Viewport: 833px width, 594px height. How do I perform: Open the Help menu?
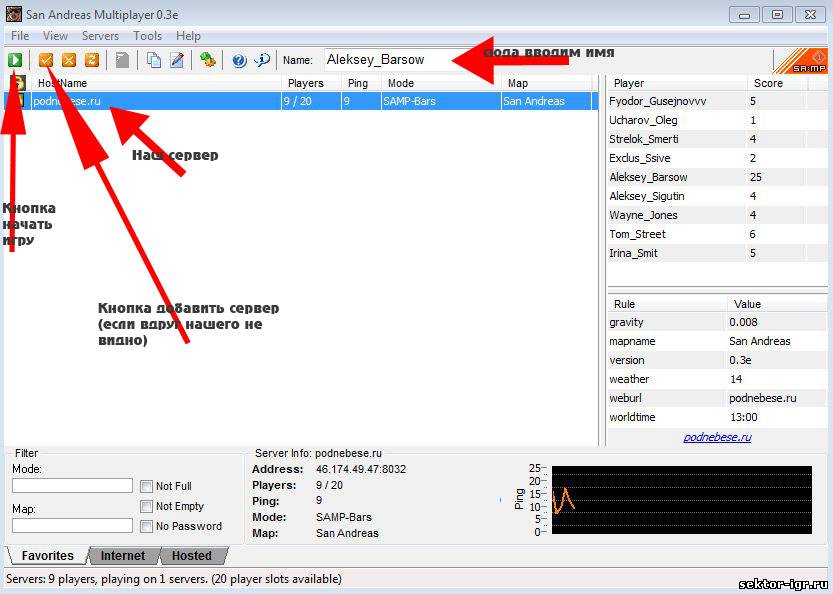click(x=188, y=36)
